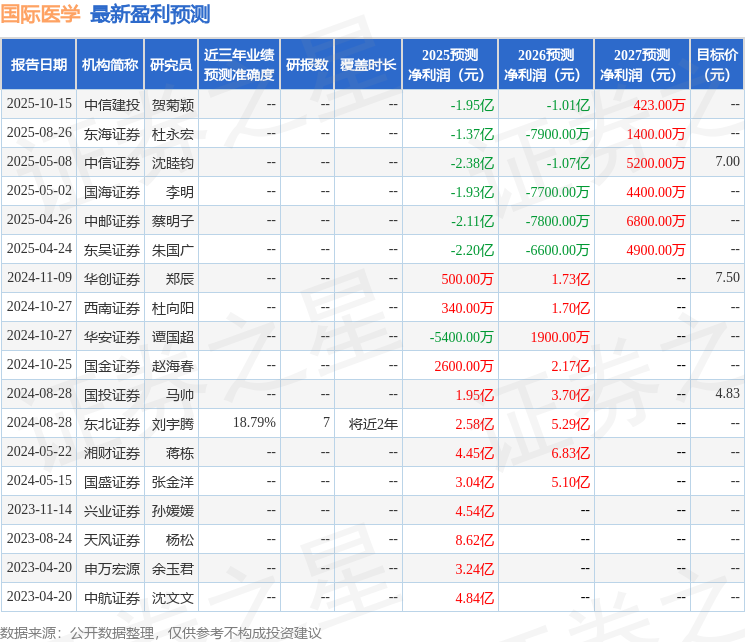This screenshot has height=642, width=745.
Task: Click institution cell 中航证券
Action: click(x=112, y=598)
